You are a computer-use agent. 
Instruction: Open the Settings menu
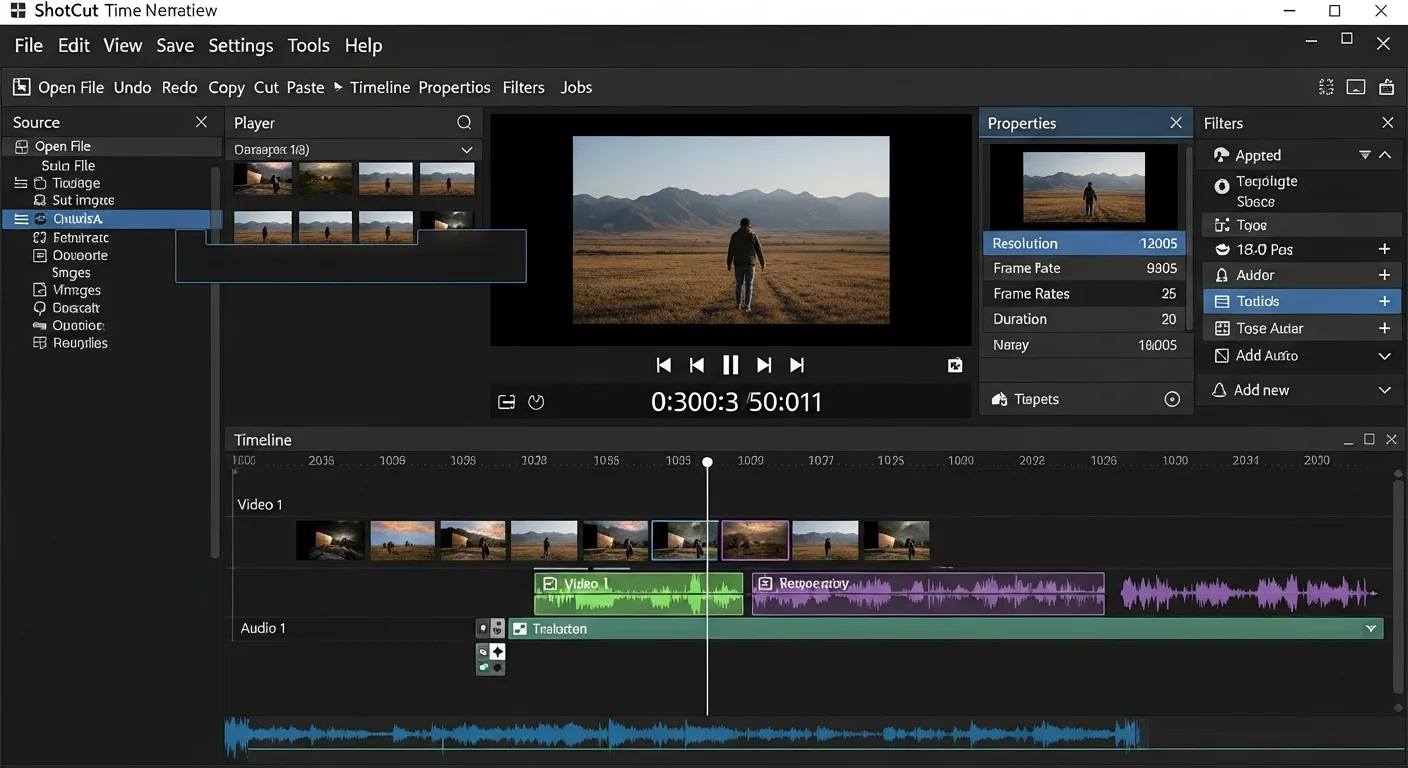coord(240,46)
